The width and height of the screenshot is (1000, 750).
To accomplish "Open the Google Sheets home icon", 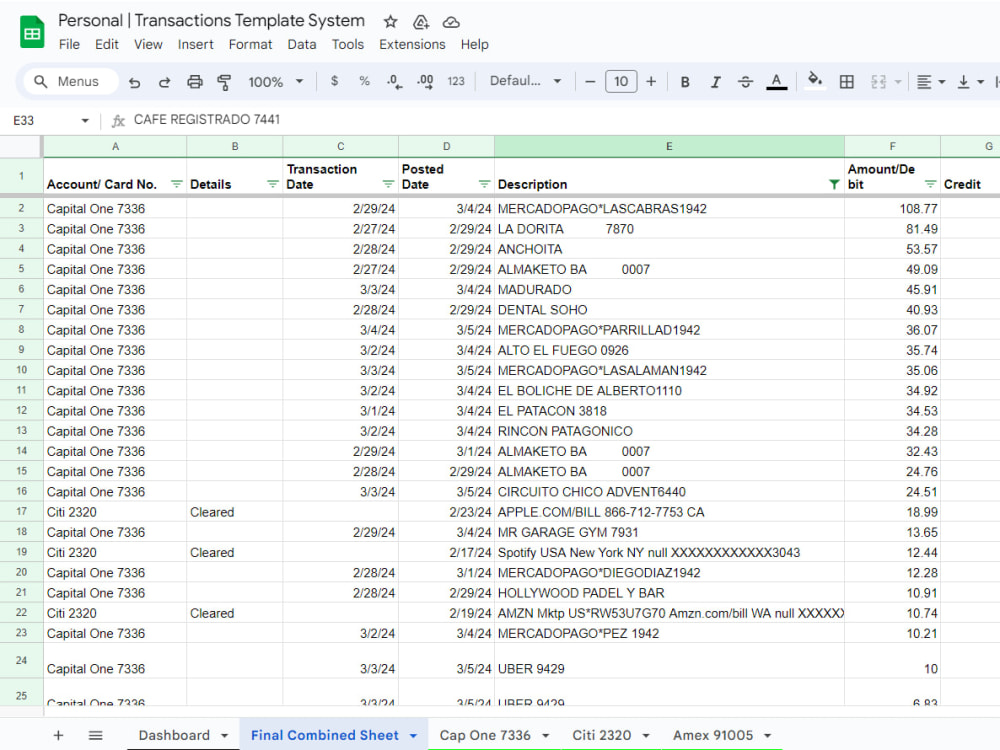I will point(31,32).
